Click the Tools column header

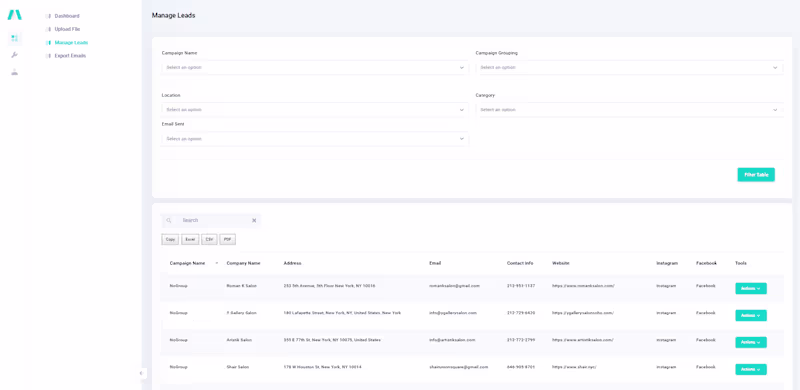tap(741, 263)
